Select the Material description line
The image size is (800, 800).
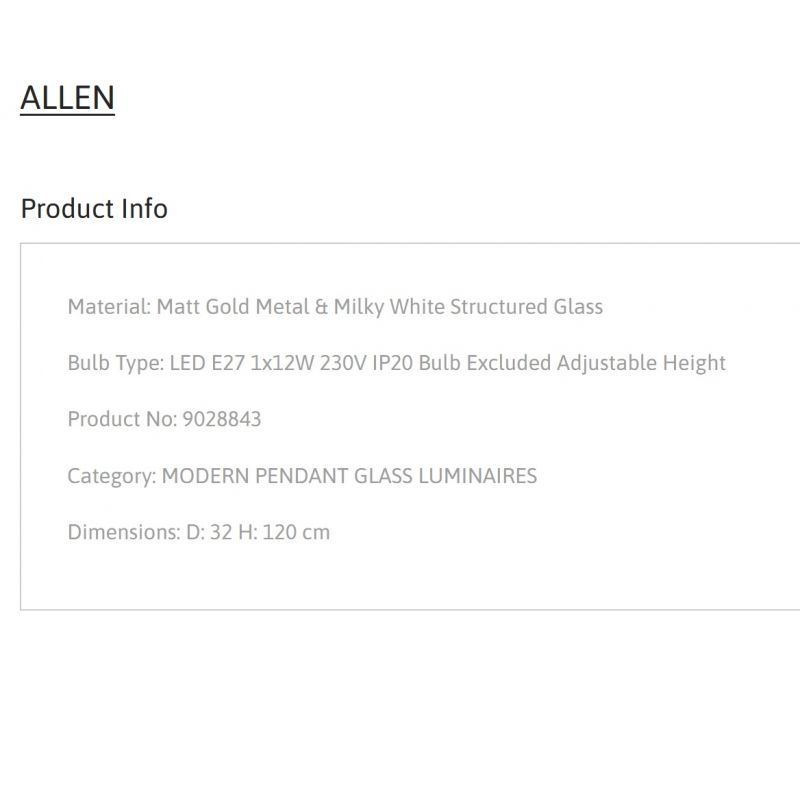335,307
